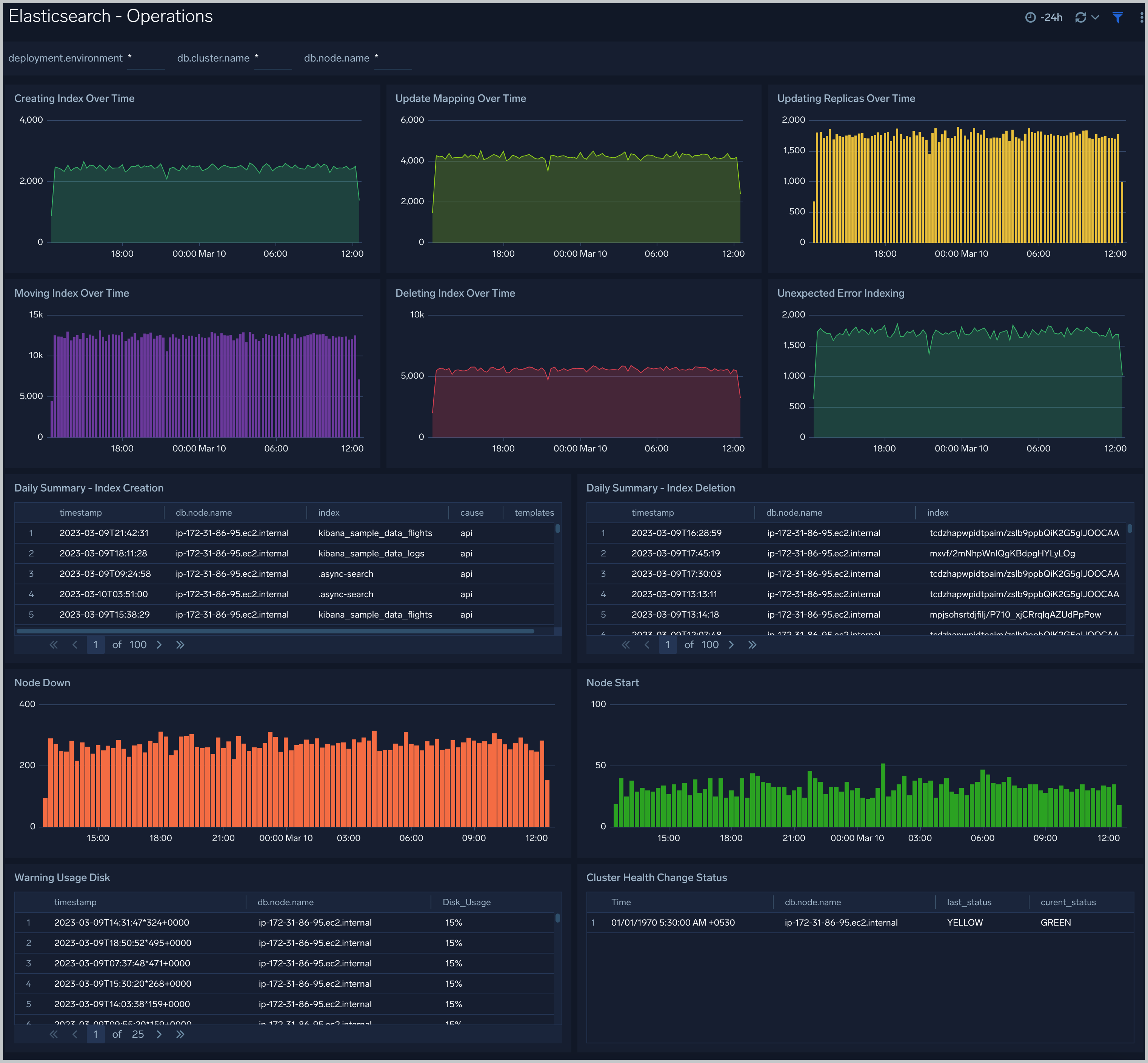Toggle the filter funnel icon

pyautogui.click(x=1117, y=17)
